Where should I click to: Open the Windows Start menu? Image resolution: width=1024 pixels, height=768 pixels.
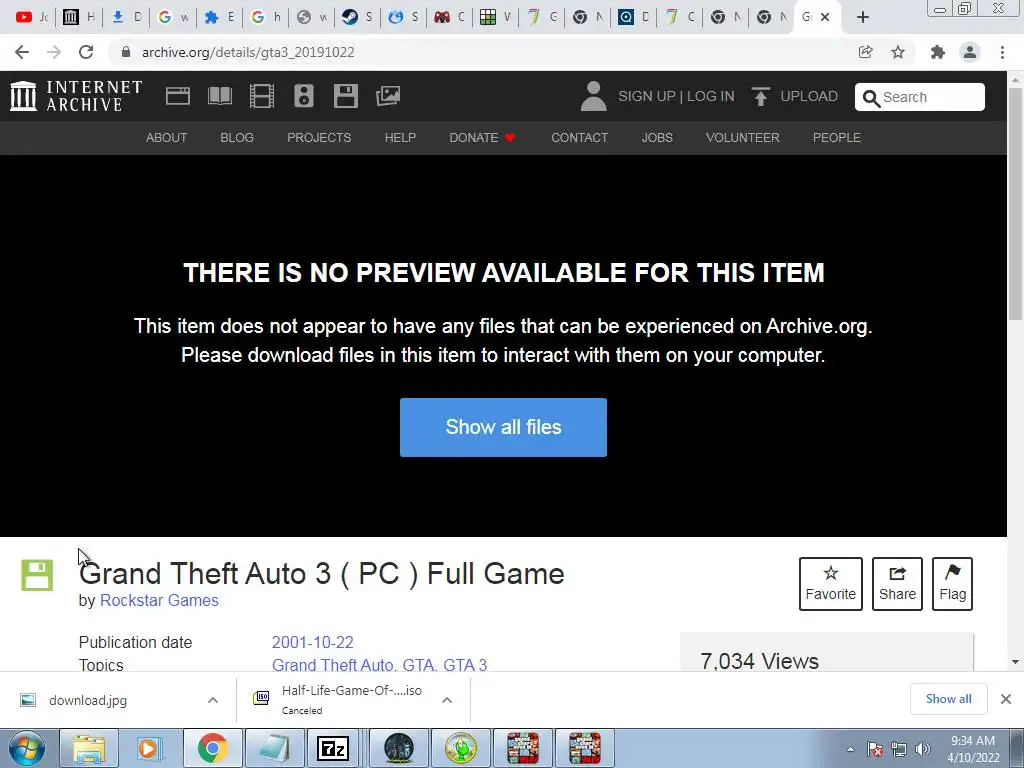tap(26, 748)
